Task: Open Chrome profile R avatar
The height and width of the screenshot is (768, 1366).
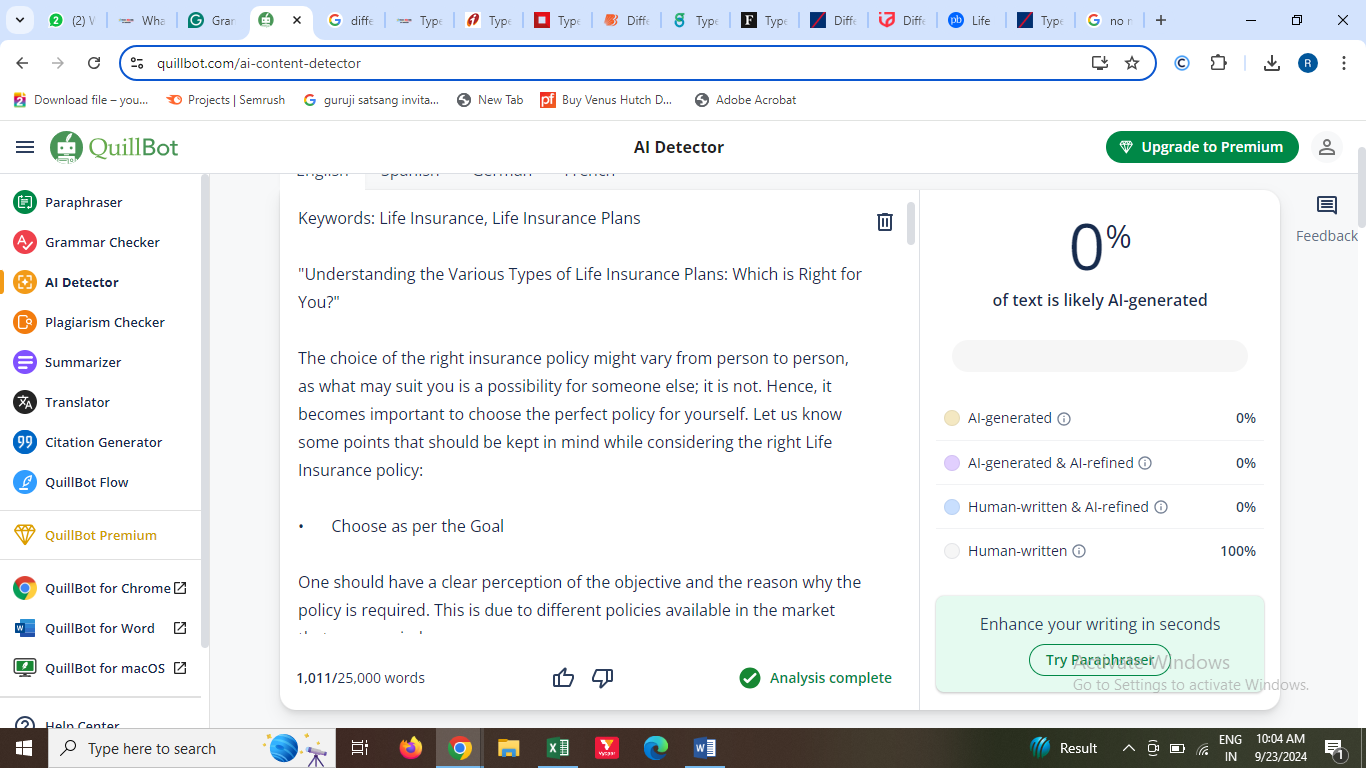Action: click(1308, 63)
